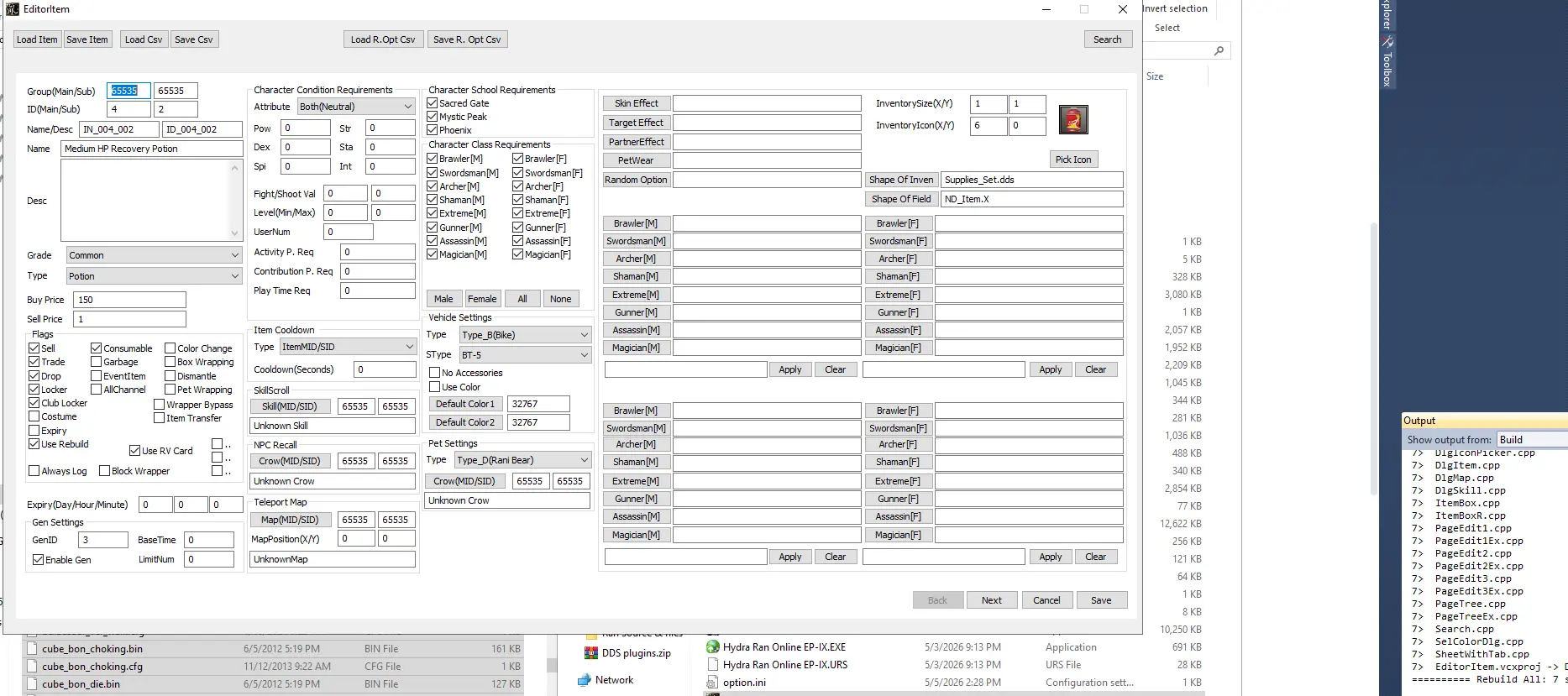Click the Default Color2 button
The width and height of the screenshot is (1568, 696).
pyautogui.click(x=465, y=422)
